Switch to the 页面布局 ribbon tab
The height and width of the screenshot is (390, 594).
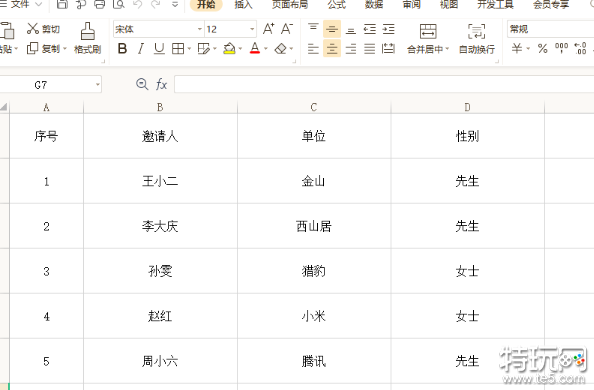pyautogui.click(x=290, y=4)
